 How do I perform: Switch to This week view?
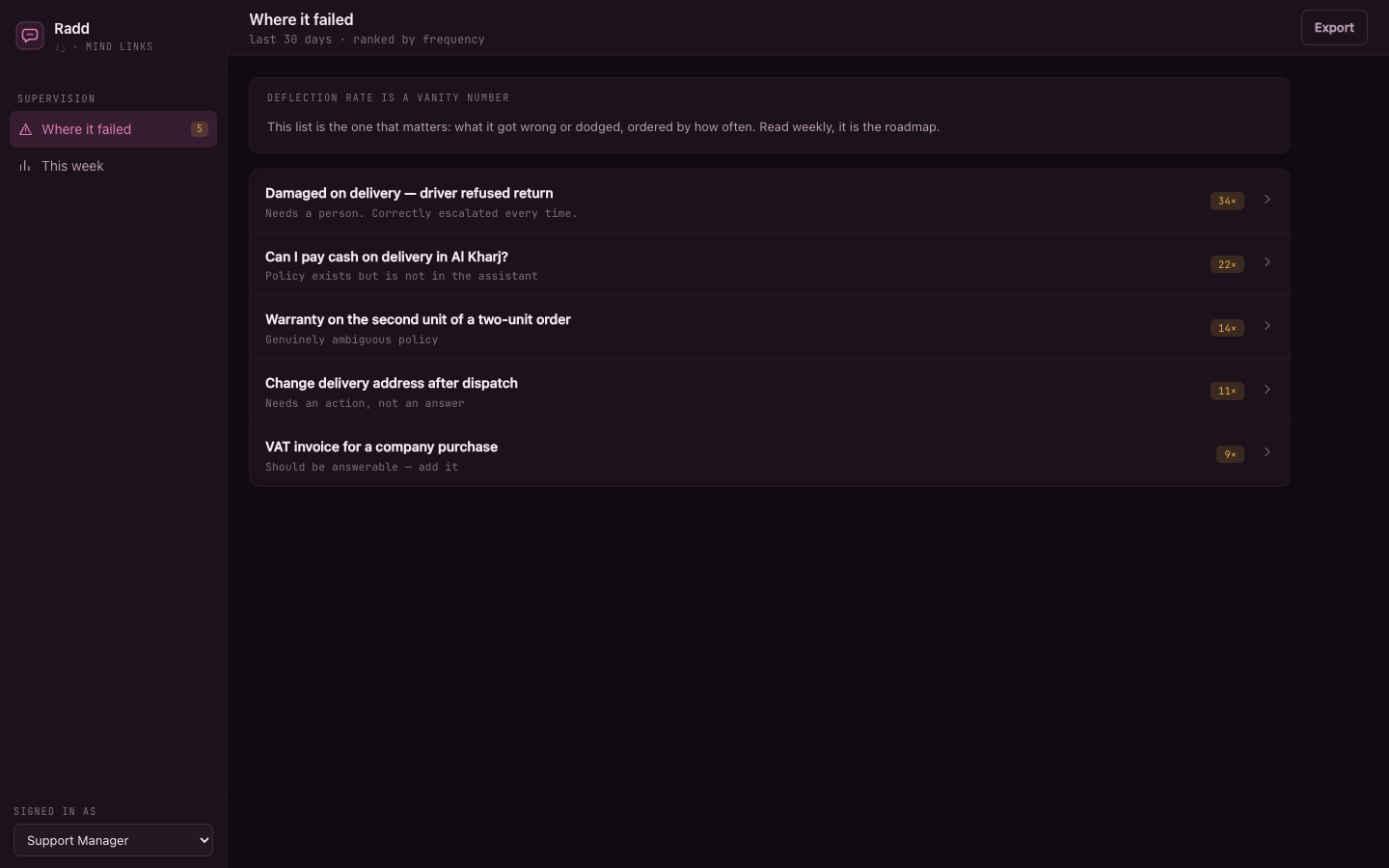113,166
